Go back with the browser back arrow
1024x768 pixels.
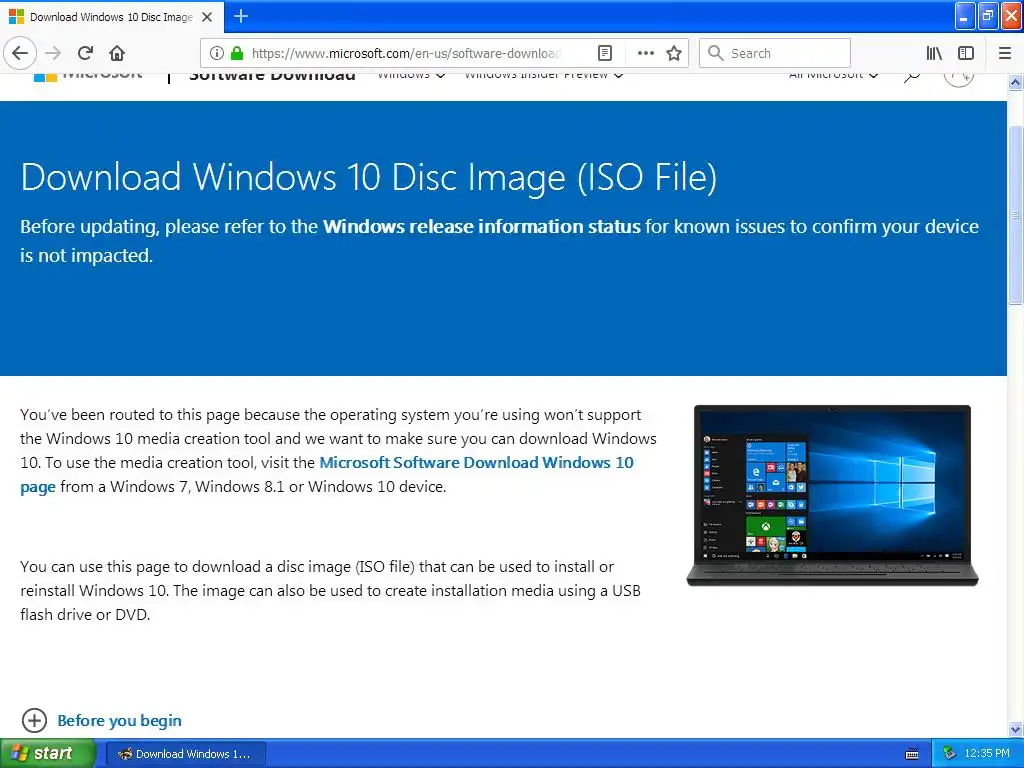point(20,53)
